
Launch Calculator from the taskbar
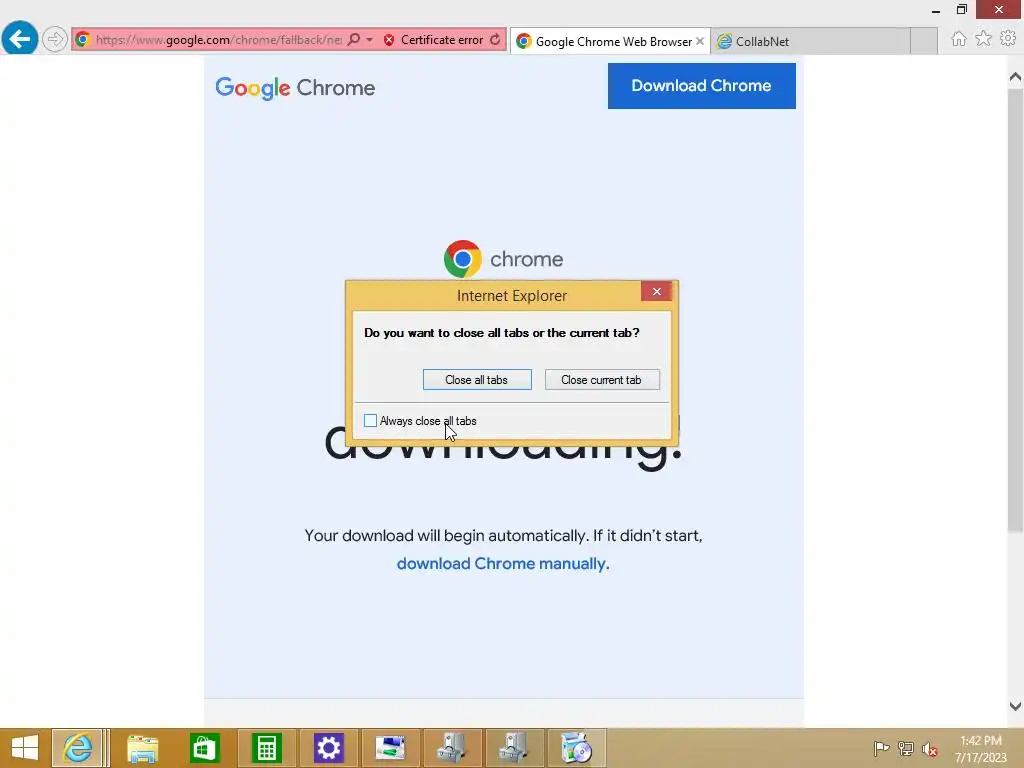tap(266, 748)
